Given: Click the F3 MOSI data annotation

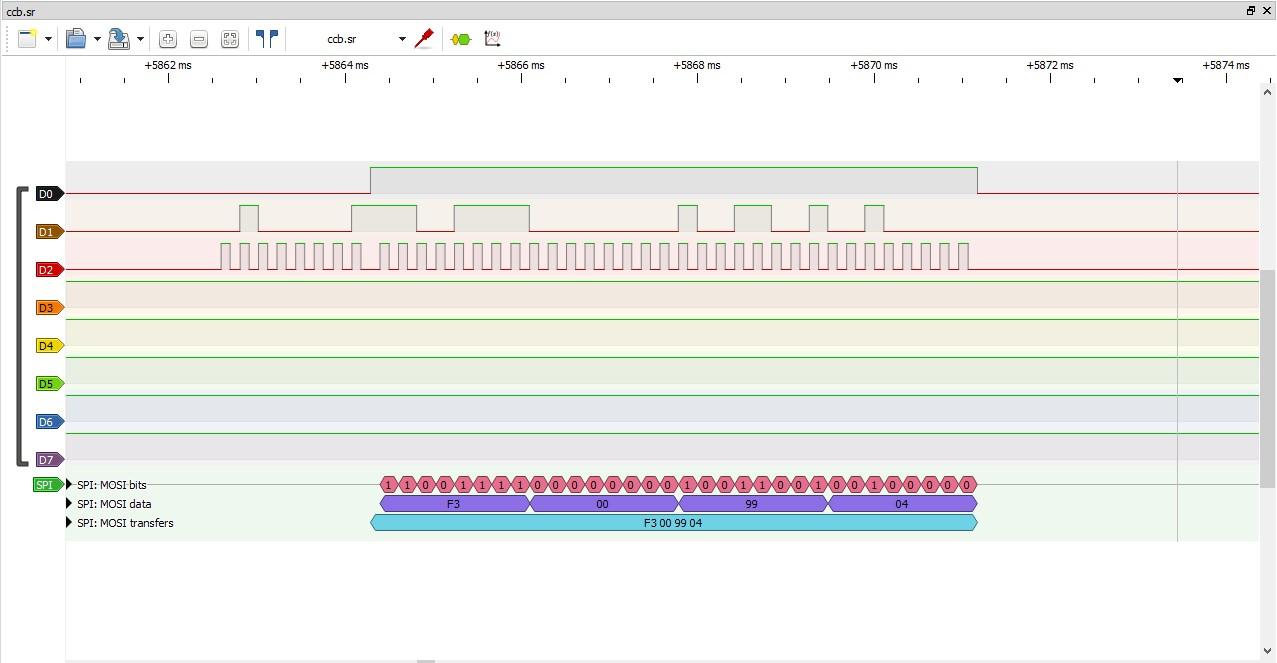Looking at the screenshot, I should tap(454, 504).
